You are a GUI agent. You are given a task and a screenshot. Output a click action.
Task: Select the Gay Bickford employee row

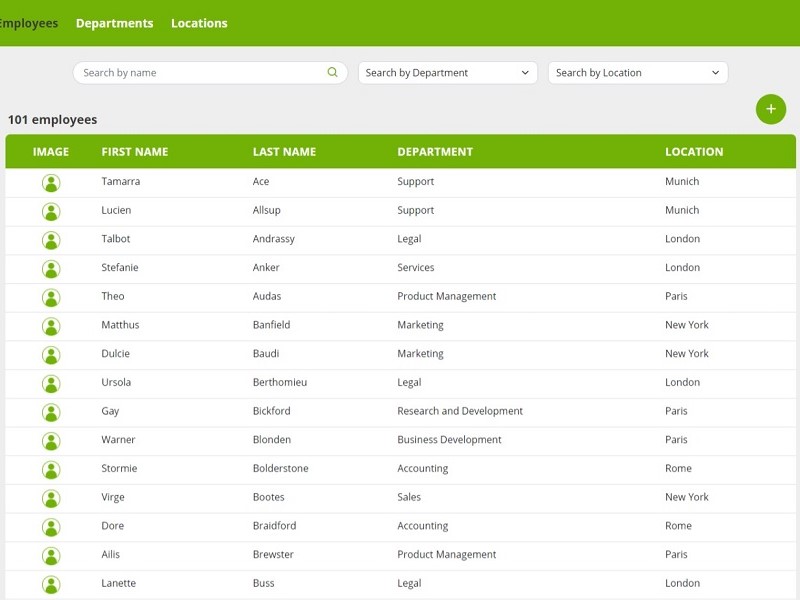pos(400,411)
